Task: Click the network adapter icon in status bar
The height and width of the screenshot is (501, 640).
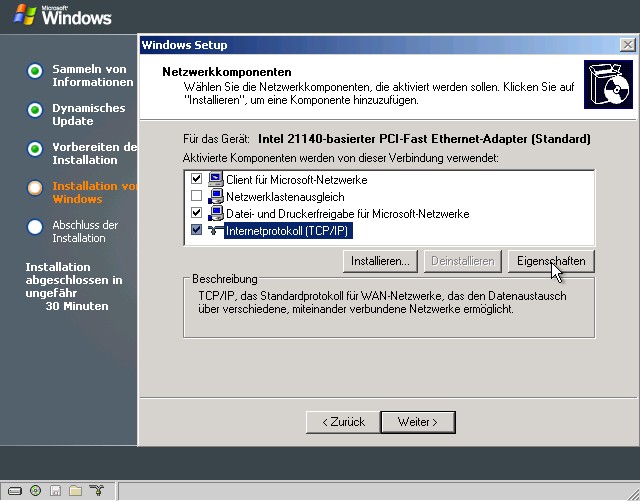Action: point(97,491)
